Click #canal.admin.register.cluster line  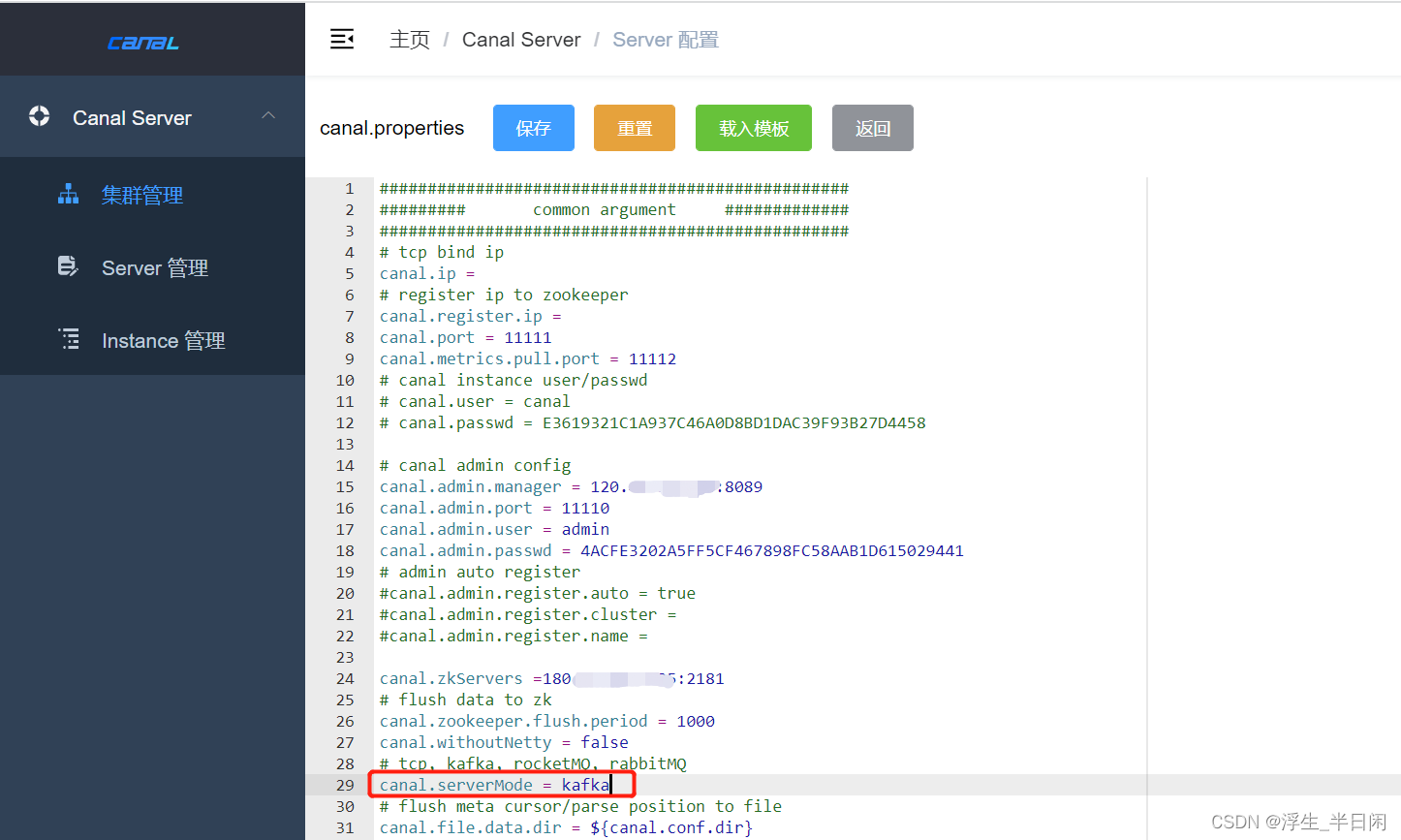[x=528, y=614]
